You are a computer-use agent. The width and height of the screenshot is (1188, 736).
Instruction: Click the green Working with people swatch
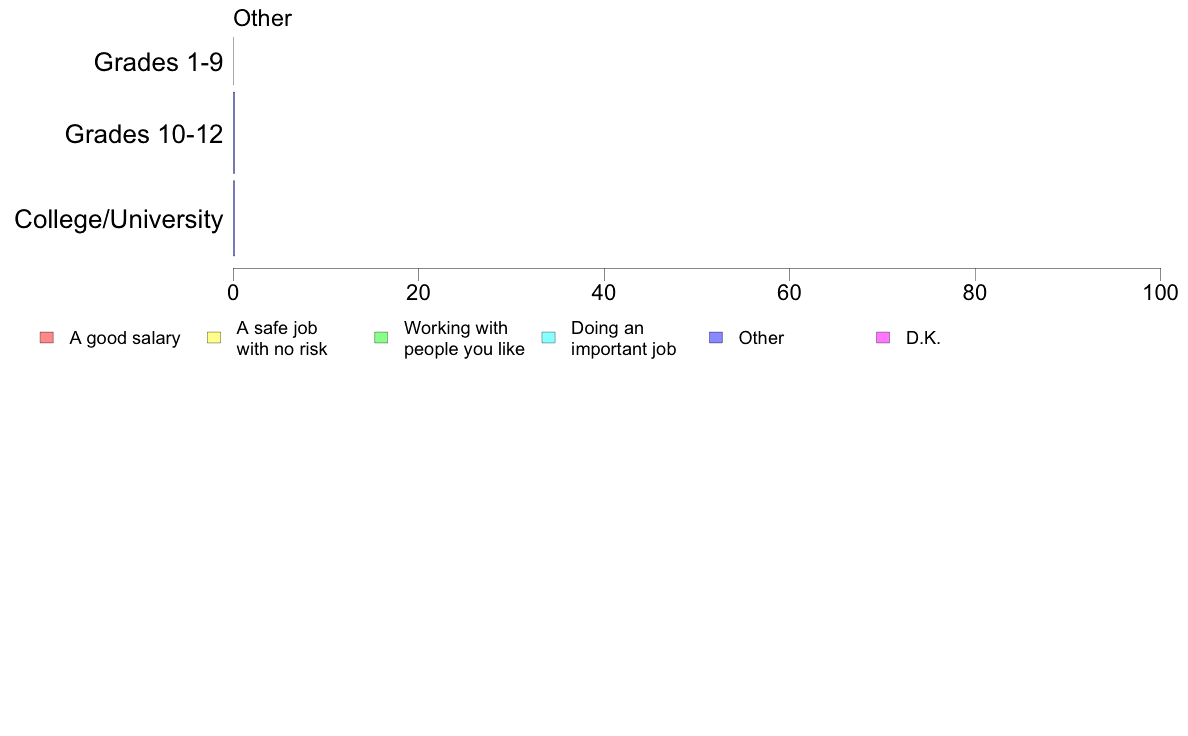point(381,338)
